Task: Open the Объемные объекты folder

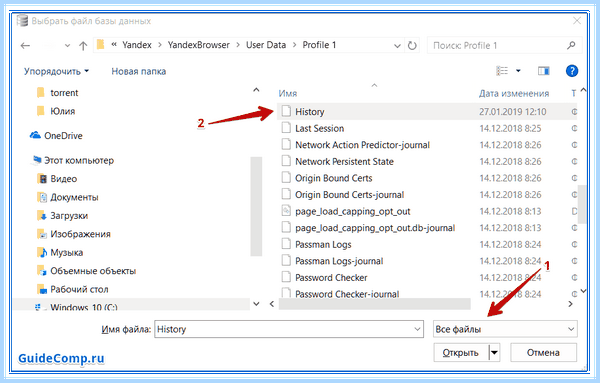Action: (x=93, y=271)
